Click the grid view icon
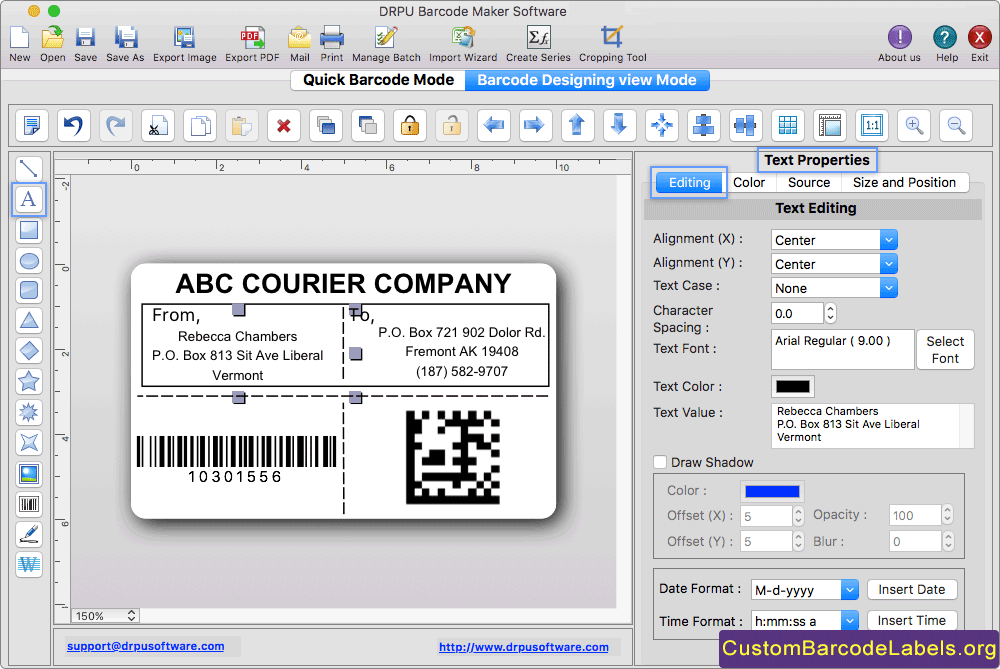The width and height of the screenshot is (1000, 669). 788,125
